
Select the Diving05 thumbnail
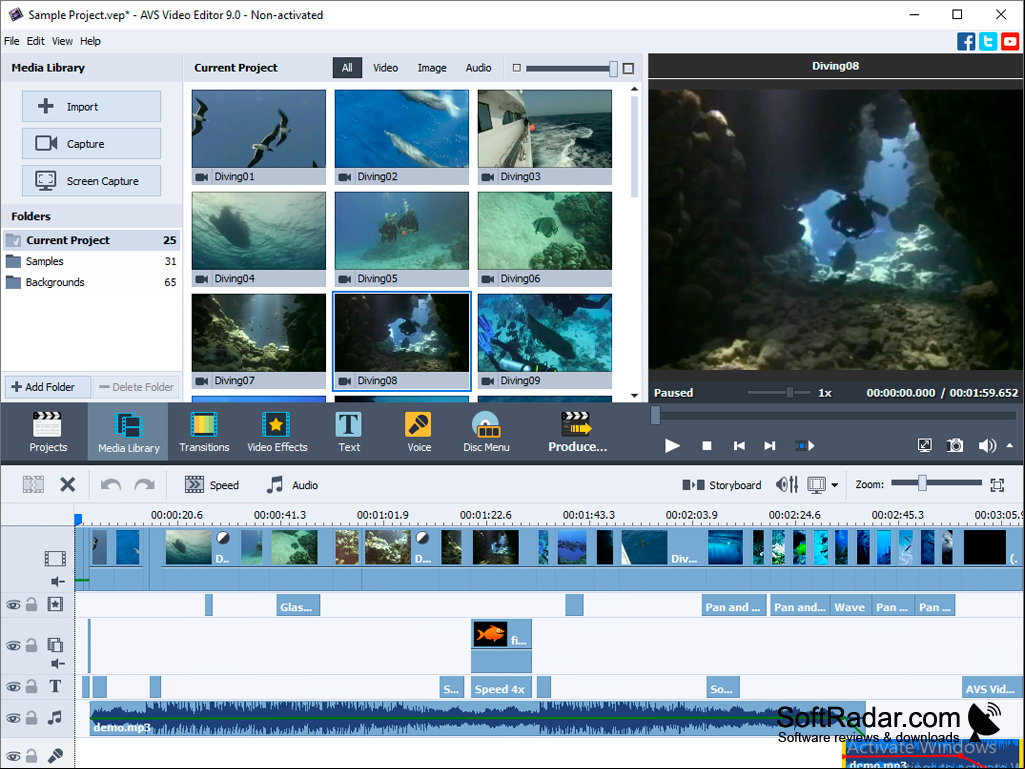[x=401, y=239]
